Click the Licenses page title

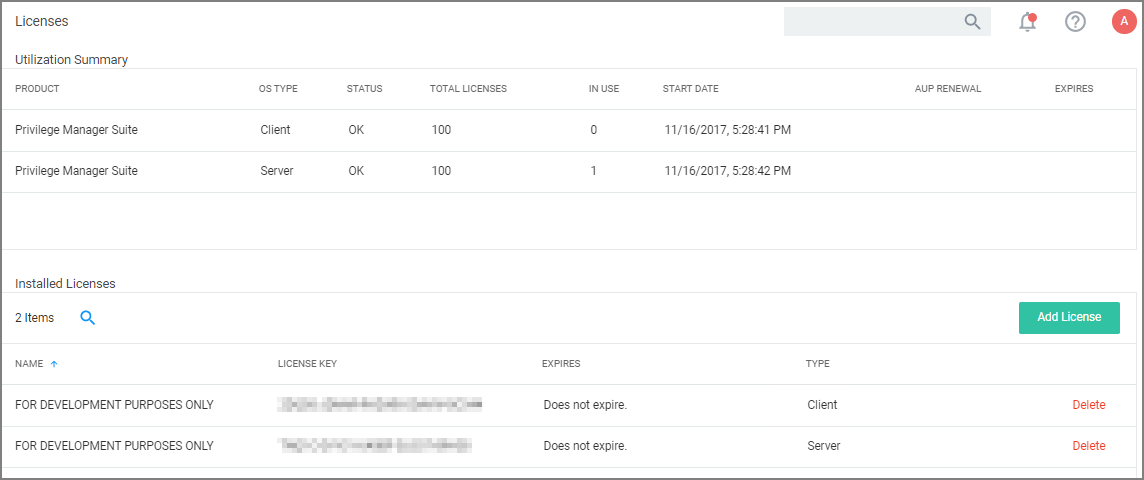point(42,22)
